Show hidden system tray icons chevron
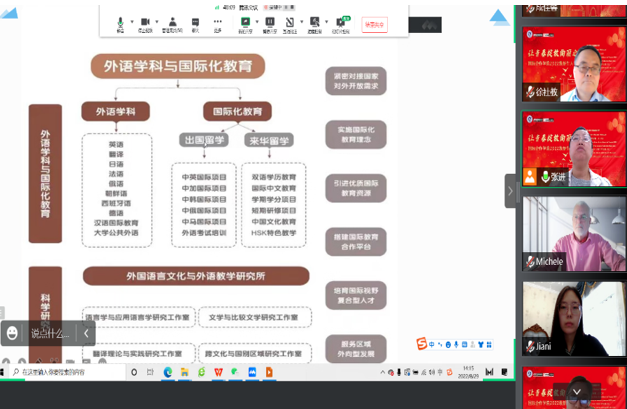Screen dimensions: 627x409 383,372
